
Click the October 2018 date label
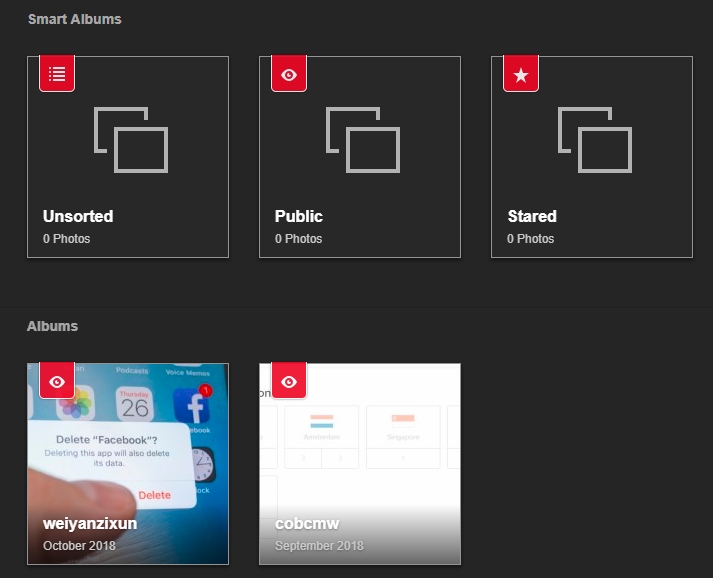79,546
